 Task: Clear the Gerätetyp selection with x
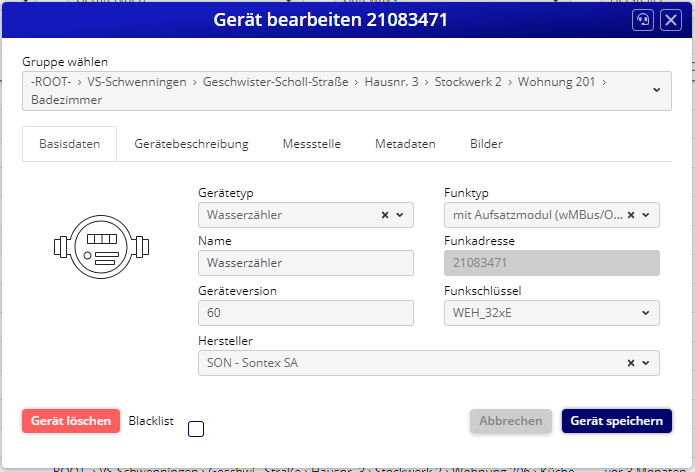385,215
